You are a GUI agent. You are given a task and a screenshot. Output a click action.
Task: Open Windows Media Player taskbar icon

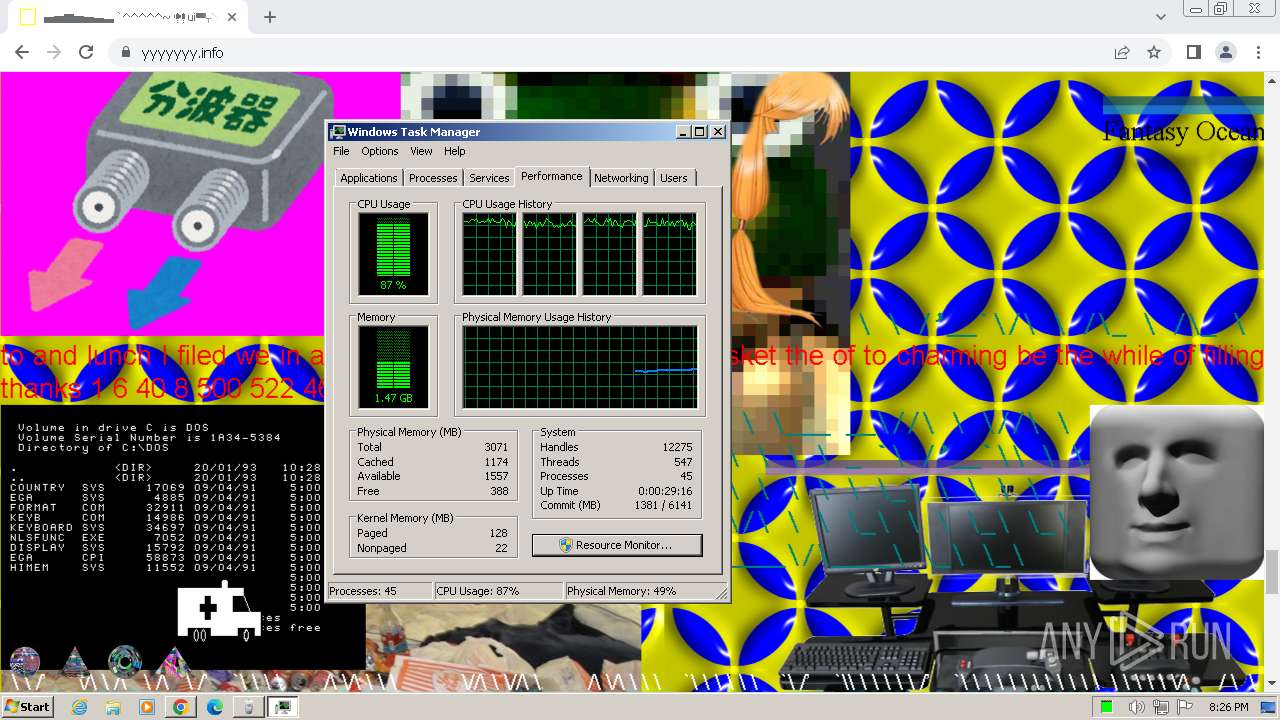coord(147,707)
